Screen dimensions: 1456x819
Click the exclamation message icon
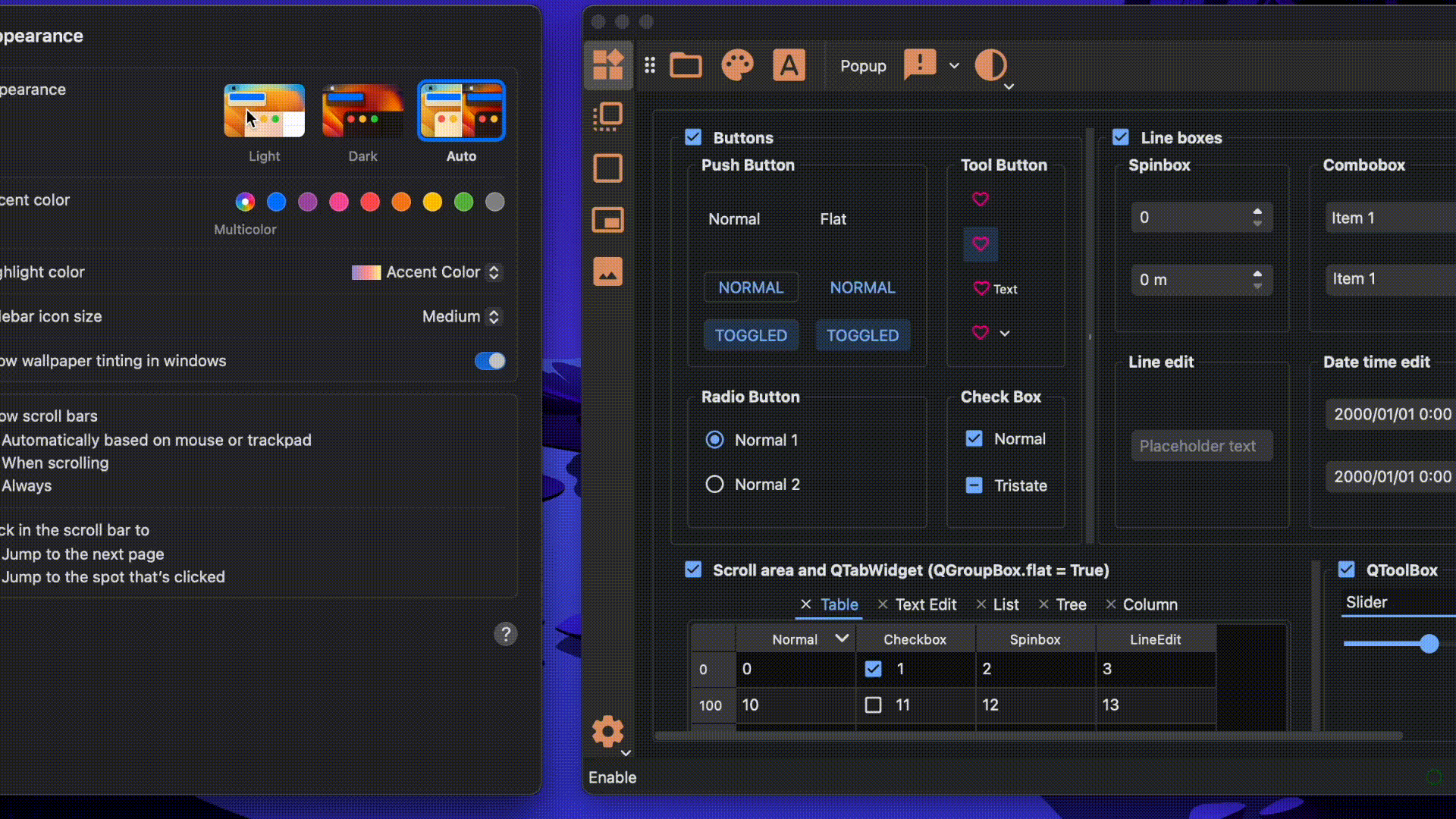tap(920, 65)
